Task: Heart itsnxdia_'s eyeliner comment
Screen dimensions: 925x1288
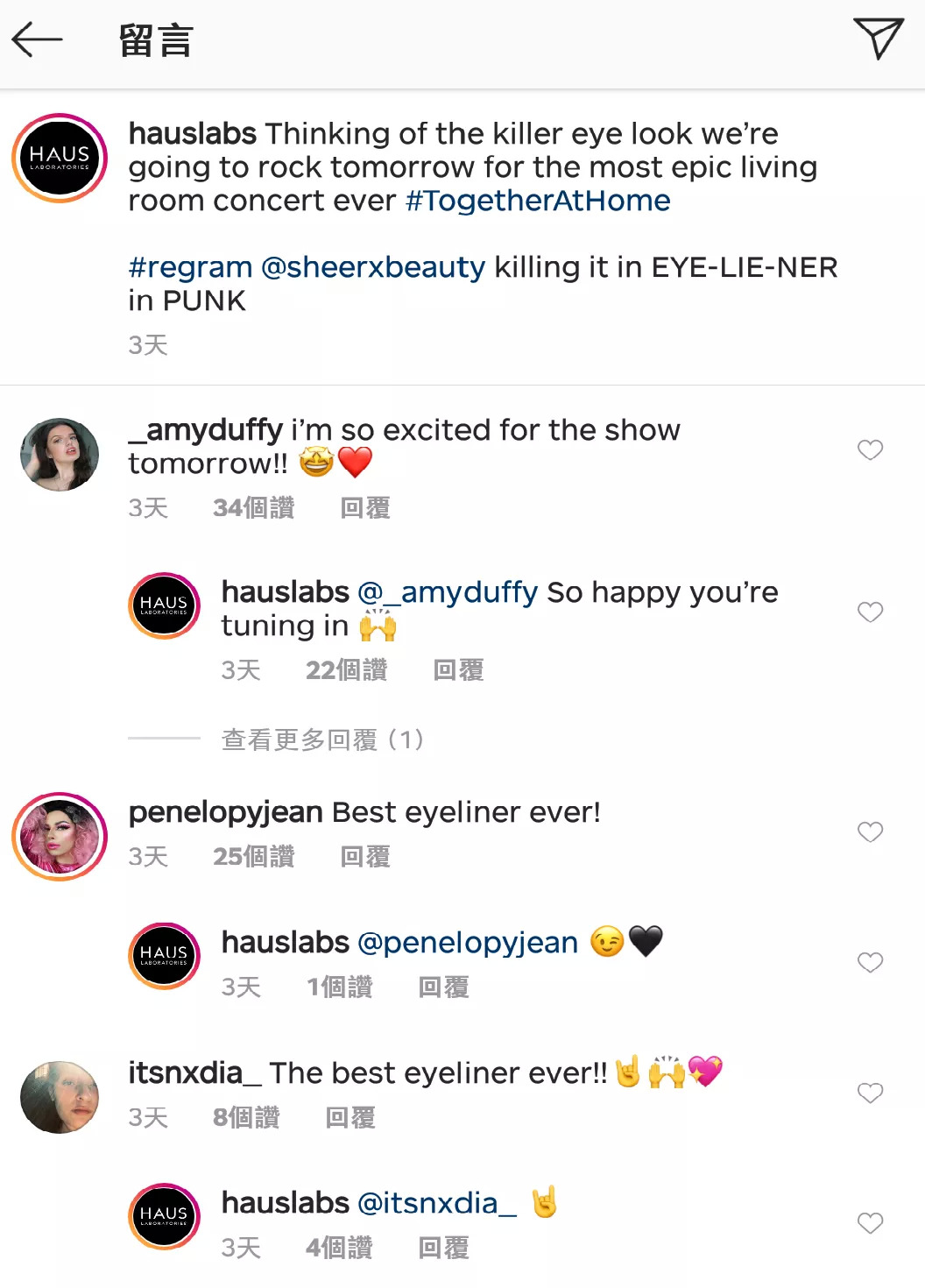Action: click(870, 1093)
